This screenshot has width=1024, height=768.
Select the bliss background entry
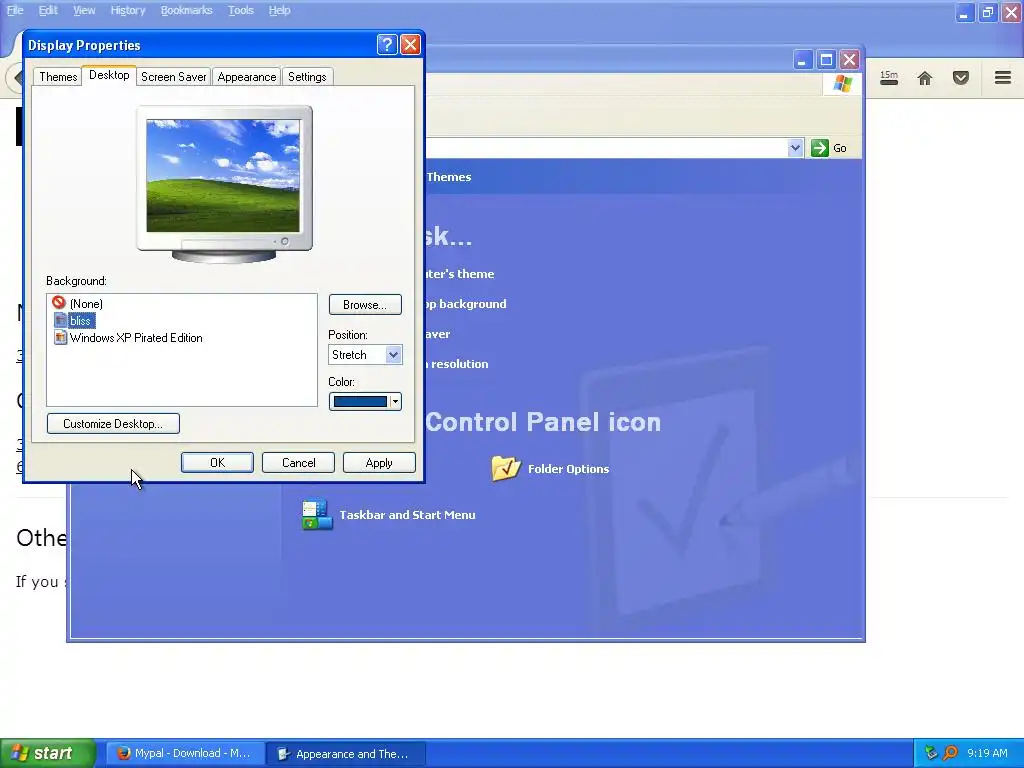coord(81,321)
